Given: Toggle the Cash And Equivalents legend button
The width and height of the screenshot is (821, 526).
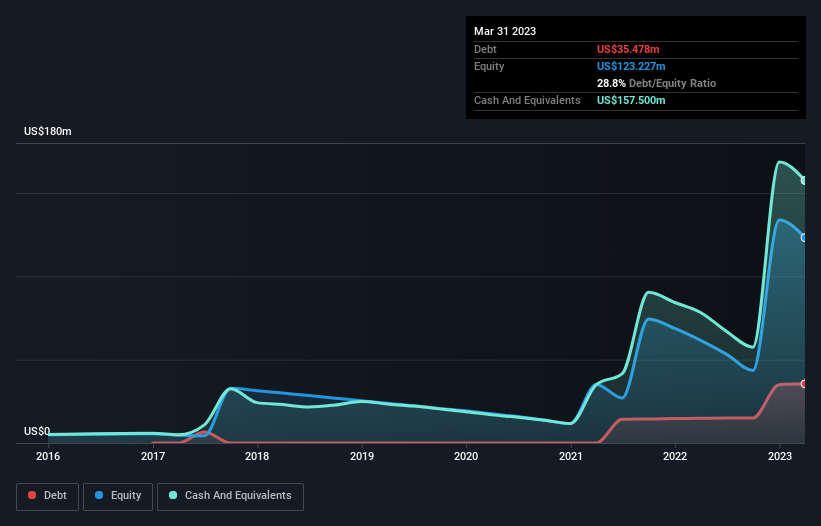Looking at the screenshot, I should click(230, 496).
